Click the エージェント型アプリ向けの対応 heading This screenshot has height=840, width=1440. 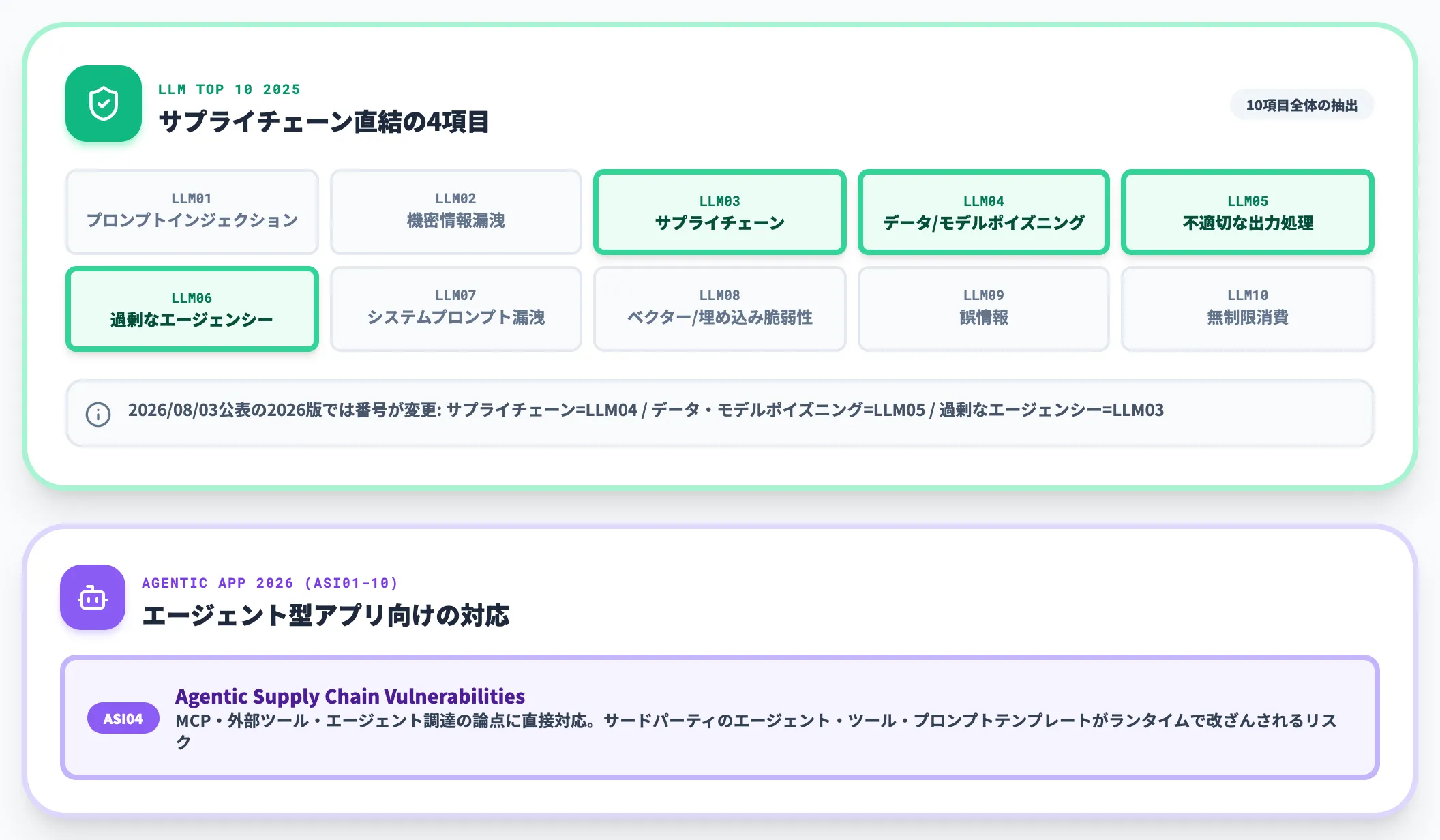click(325, 615)
